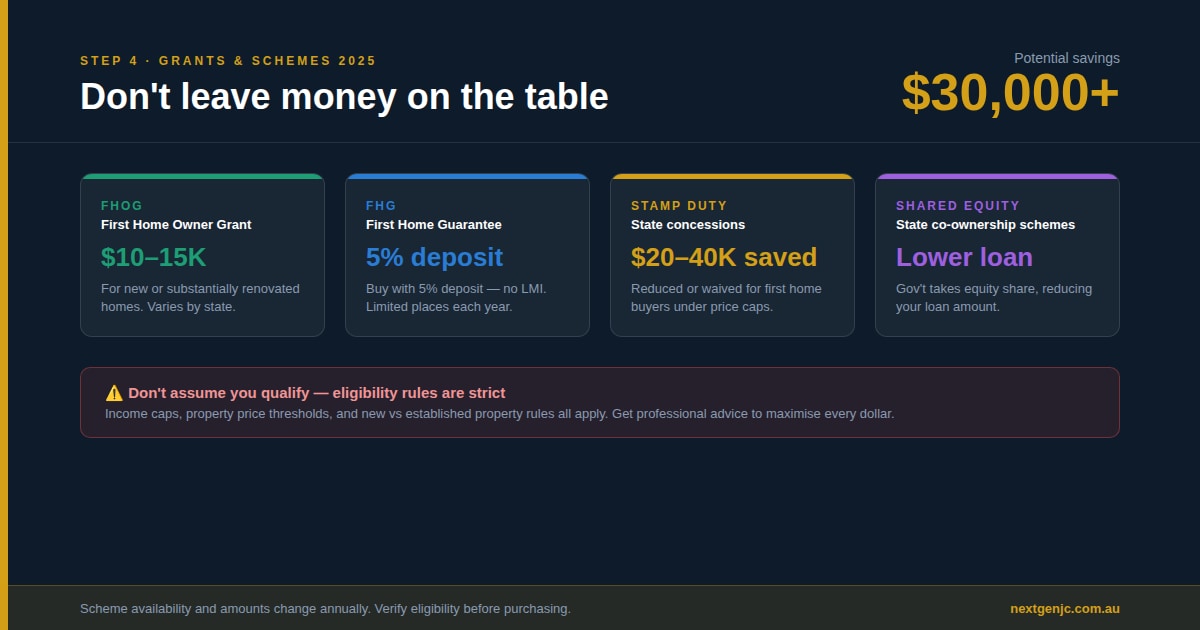This screenshot has width=1200, height=630.
Task: Select the 5% deposit figure
Action: 434,257
